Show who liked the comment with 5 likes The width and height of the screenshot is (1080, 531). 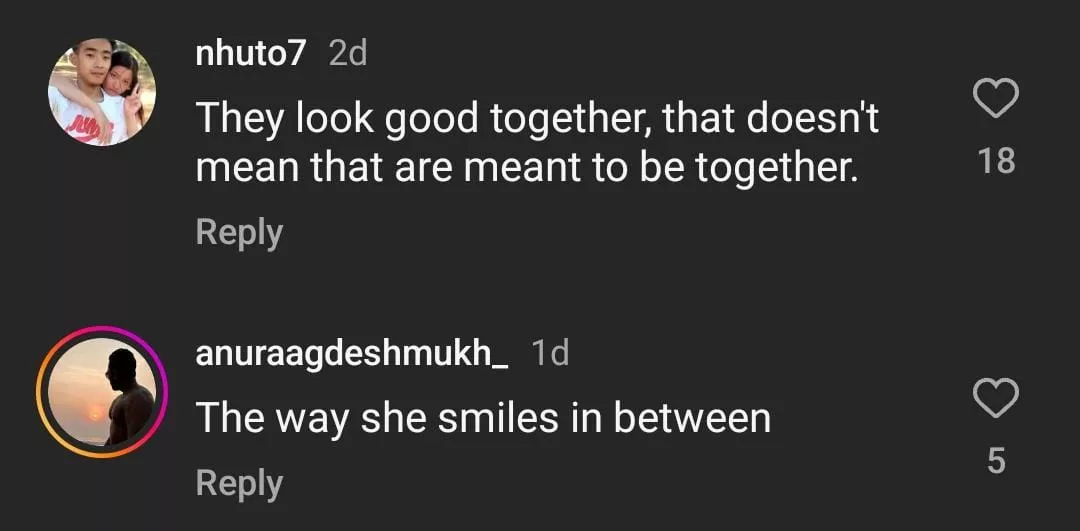pyautogui.click(x=996, y=461)
